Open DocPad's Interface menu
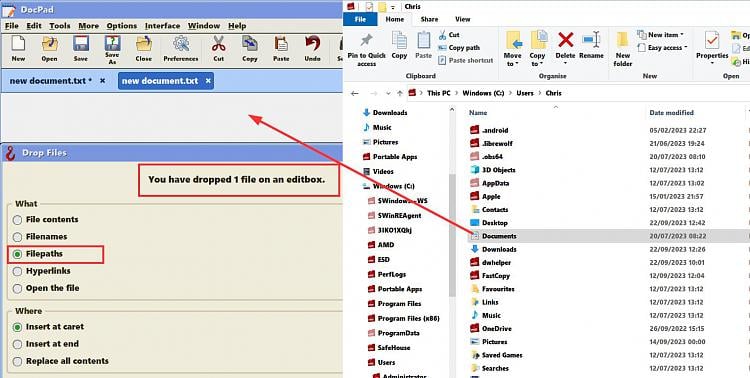This screenshot has height=378, width=750. [163, 26]
